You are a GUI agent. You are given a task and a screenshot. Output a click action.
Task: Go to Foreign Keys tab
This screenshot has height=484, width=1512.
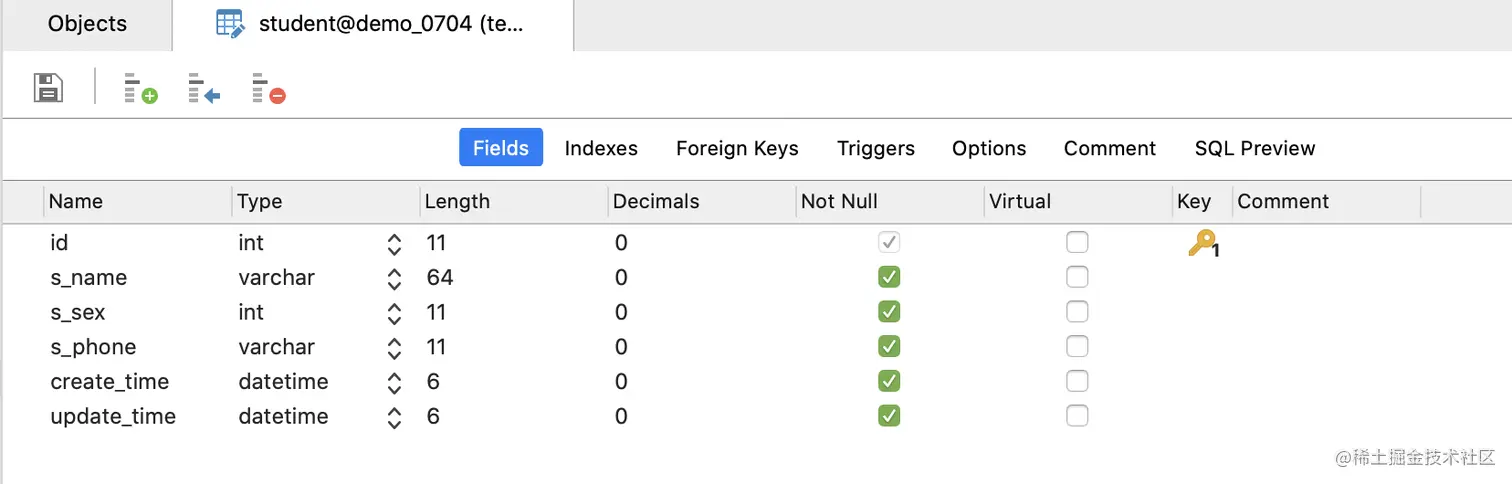click(x=737, y=148)
